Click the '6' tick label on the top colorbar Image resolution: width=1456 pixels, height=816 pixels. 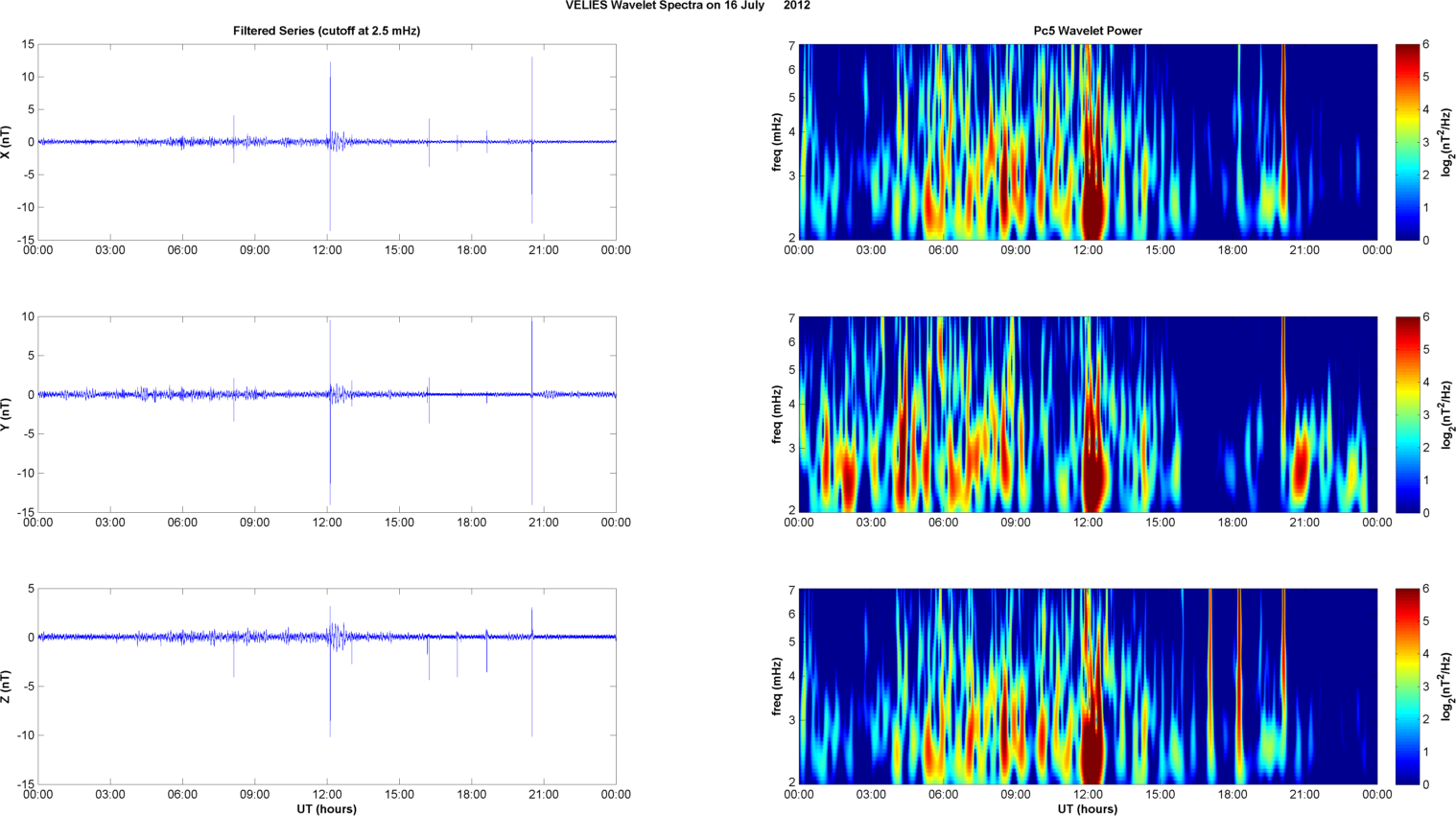pos(1426,45)
